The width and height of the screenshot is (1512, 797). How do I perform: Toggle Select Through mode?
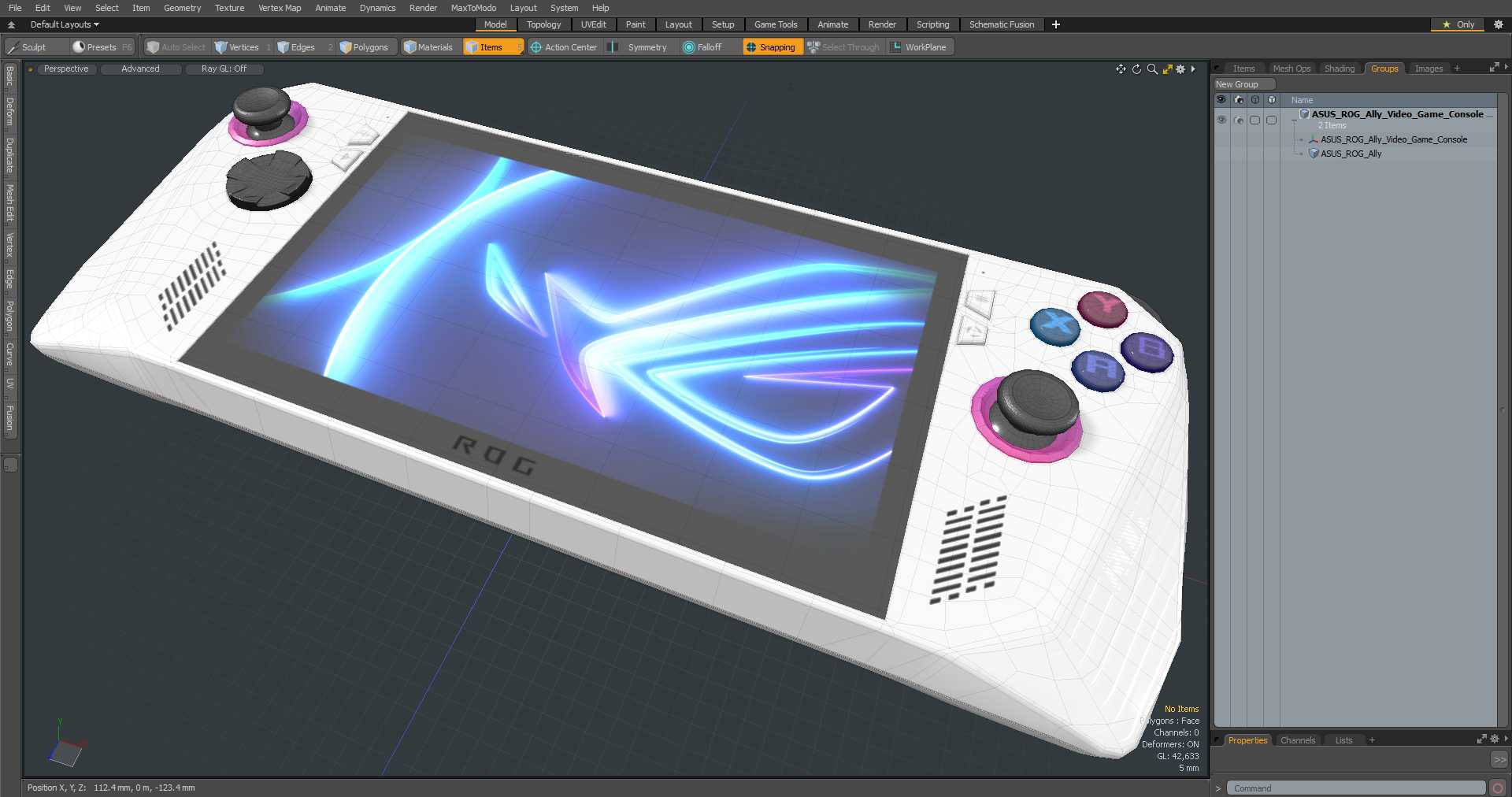(843, 47)
